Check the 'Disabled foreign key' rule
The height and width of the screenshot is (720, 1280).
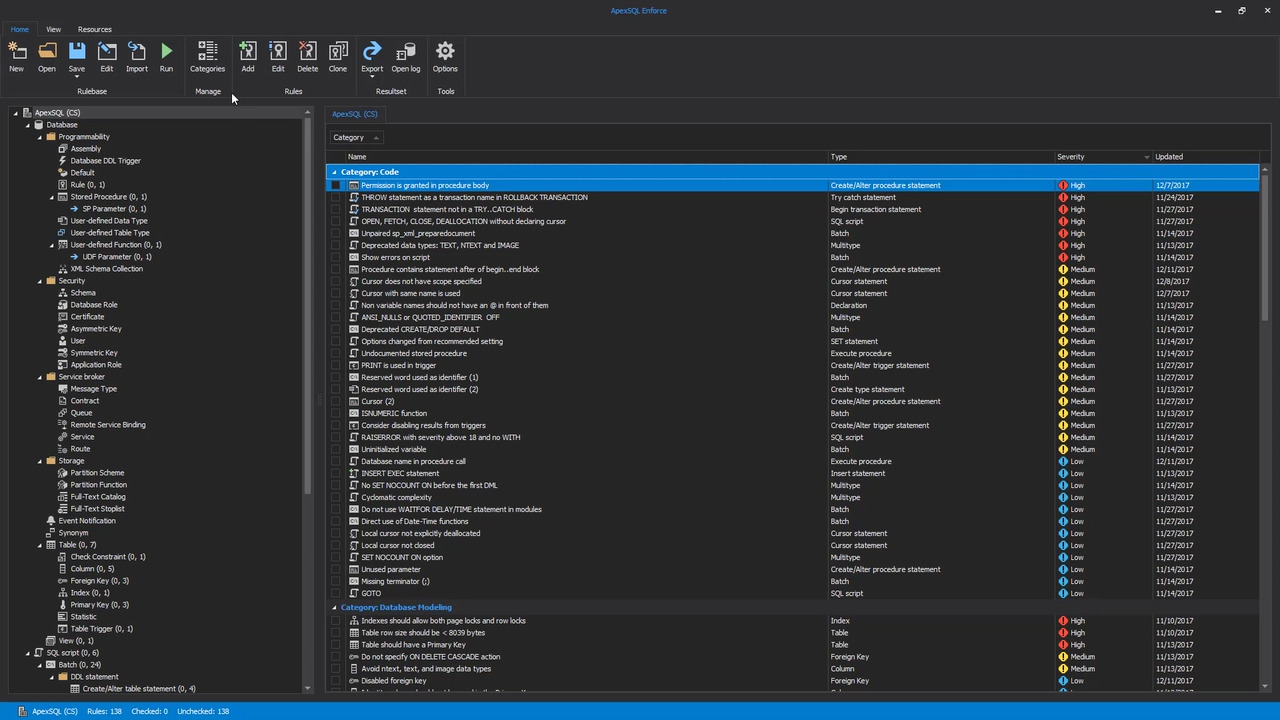(337, 680)
